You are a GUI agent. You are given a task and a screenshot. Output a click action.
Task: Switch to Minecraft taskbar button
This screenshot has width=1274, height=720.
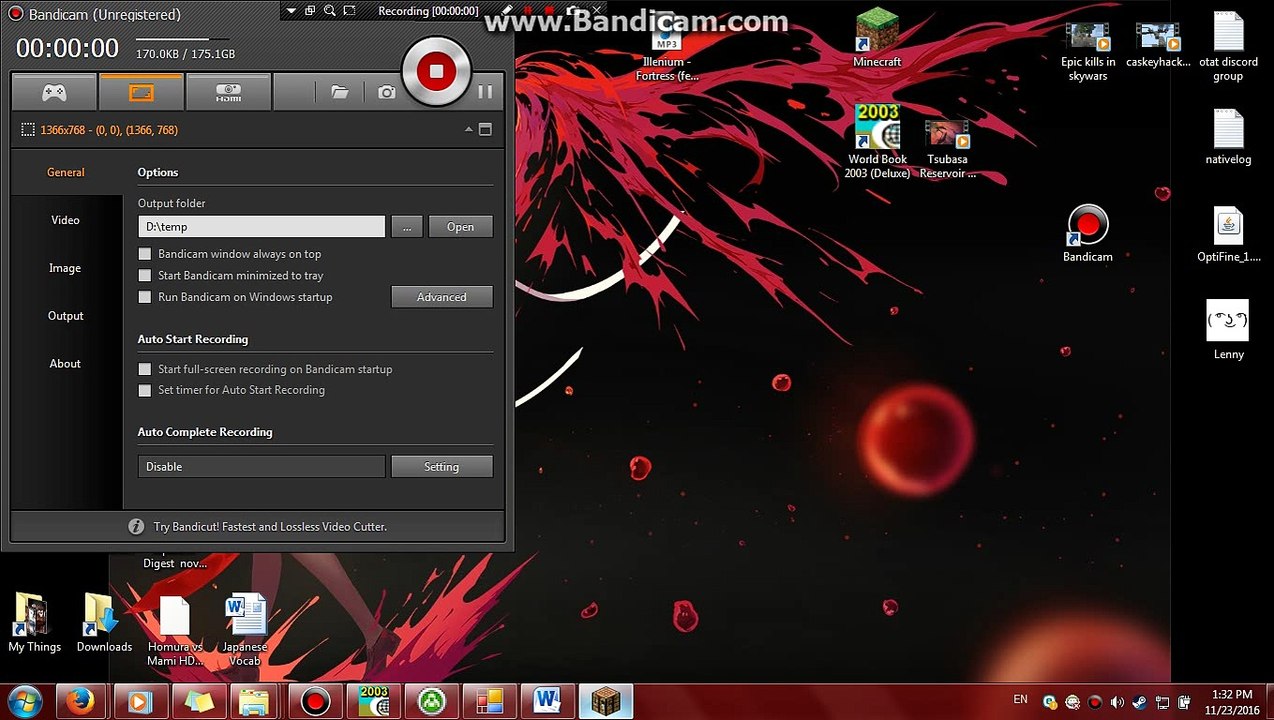[605, 701]
